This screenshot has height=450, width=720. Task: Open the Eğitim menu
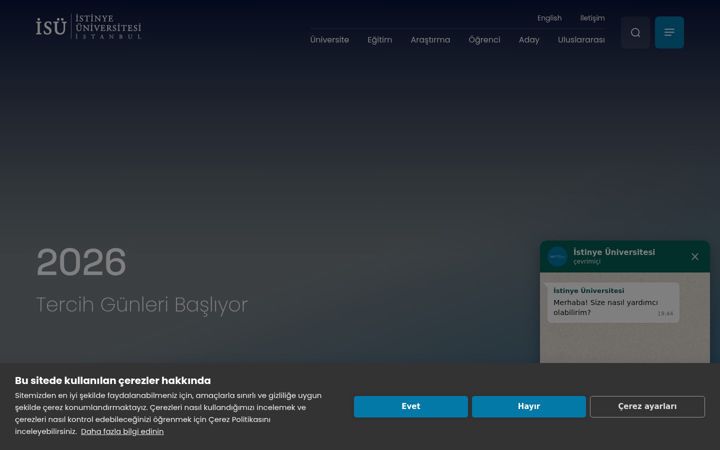380,40
